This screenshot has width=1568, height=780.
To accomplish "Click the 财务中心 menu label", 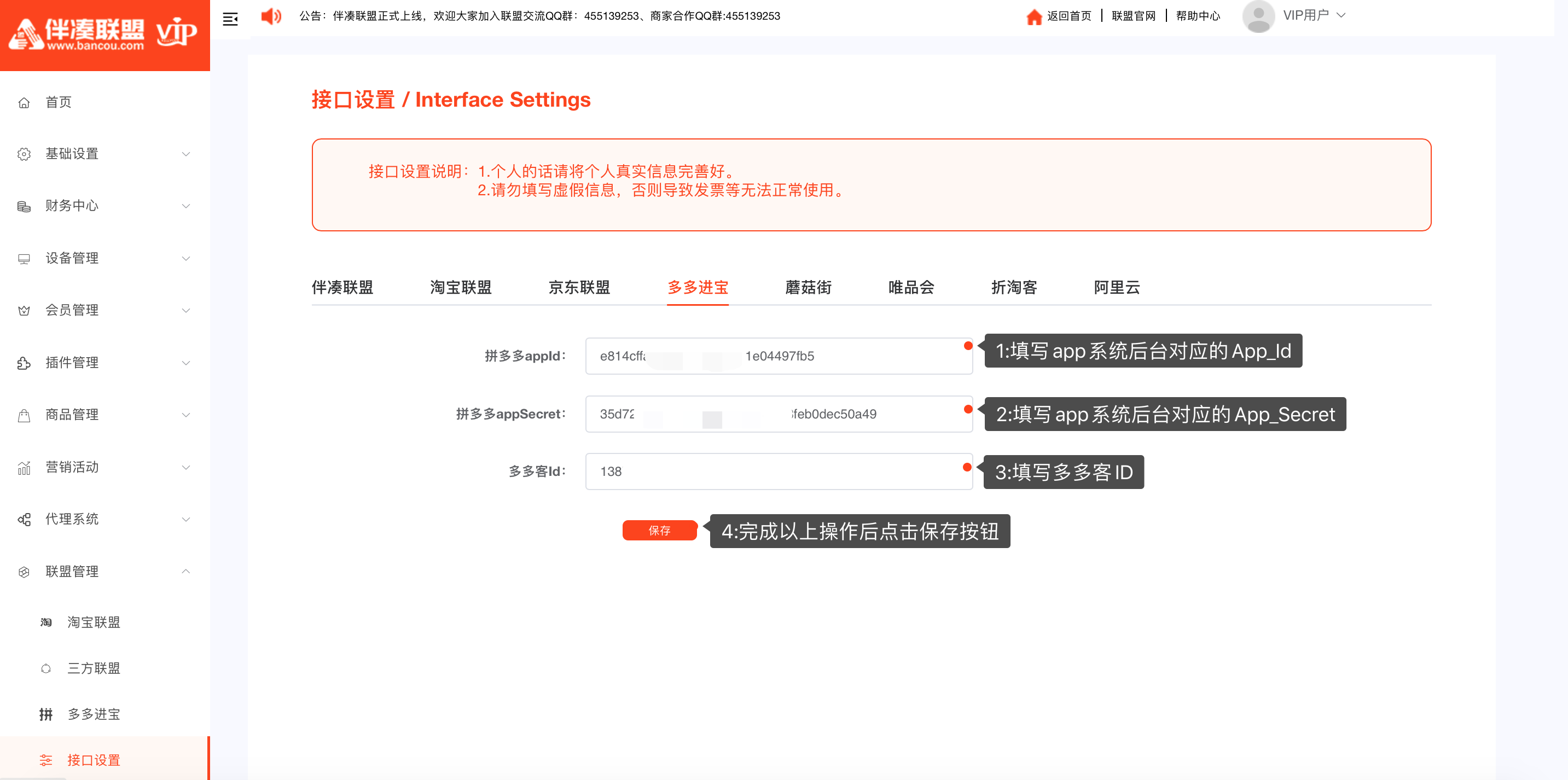I will [x=72, y=206].
